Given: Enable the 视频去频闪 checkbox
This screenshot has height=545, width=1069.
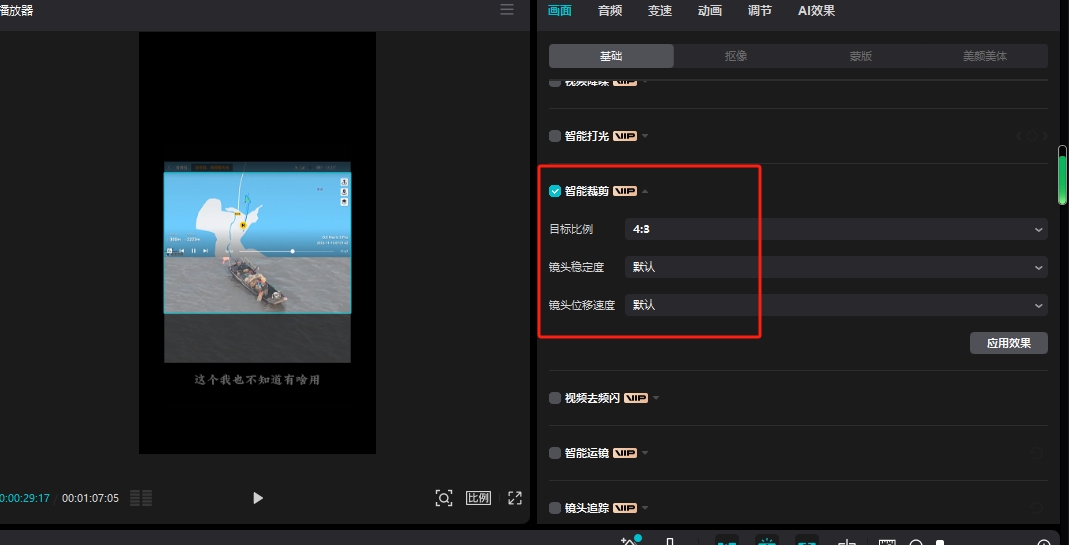Looking at the screenshot, I should tap(555, 398).
